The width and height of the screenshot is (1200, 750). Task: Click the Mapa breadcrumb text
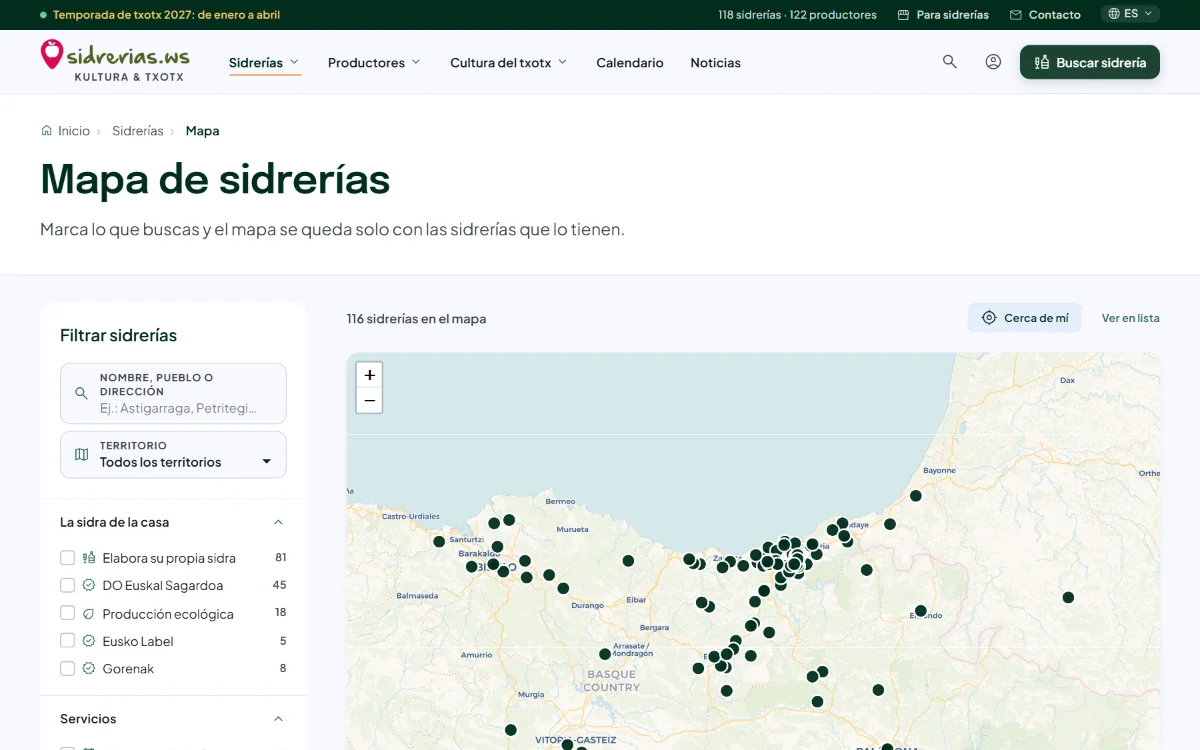pyautogui.click(x=202, y=131)
